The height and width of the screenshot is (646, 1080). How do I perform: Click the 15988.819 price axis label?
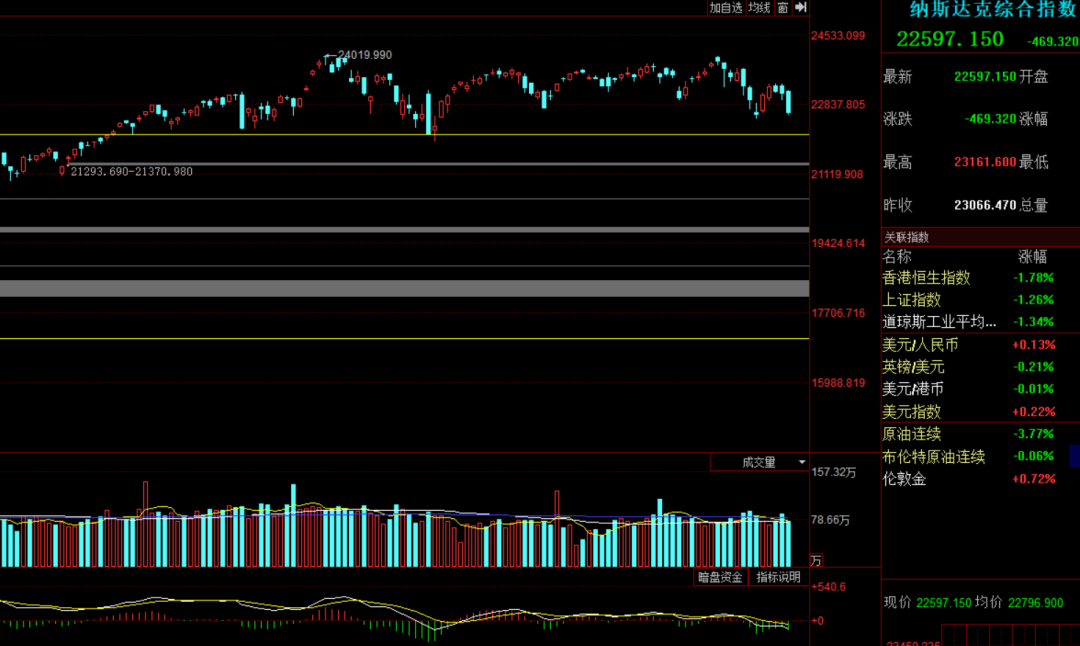838,382
